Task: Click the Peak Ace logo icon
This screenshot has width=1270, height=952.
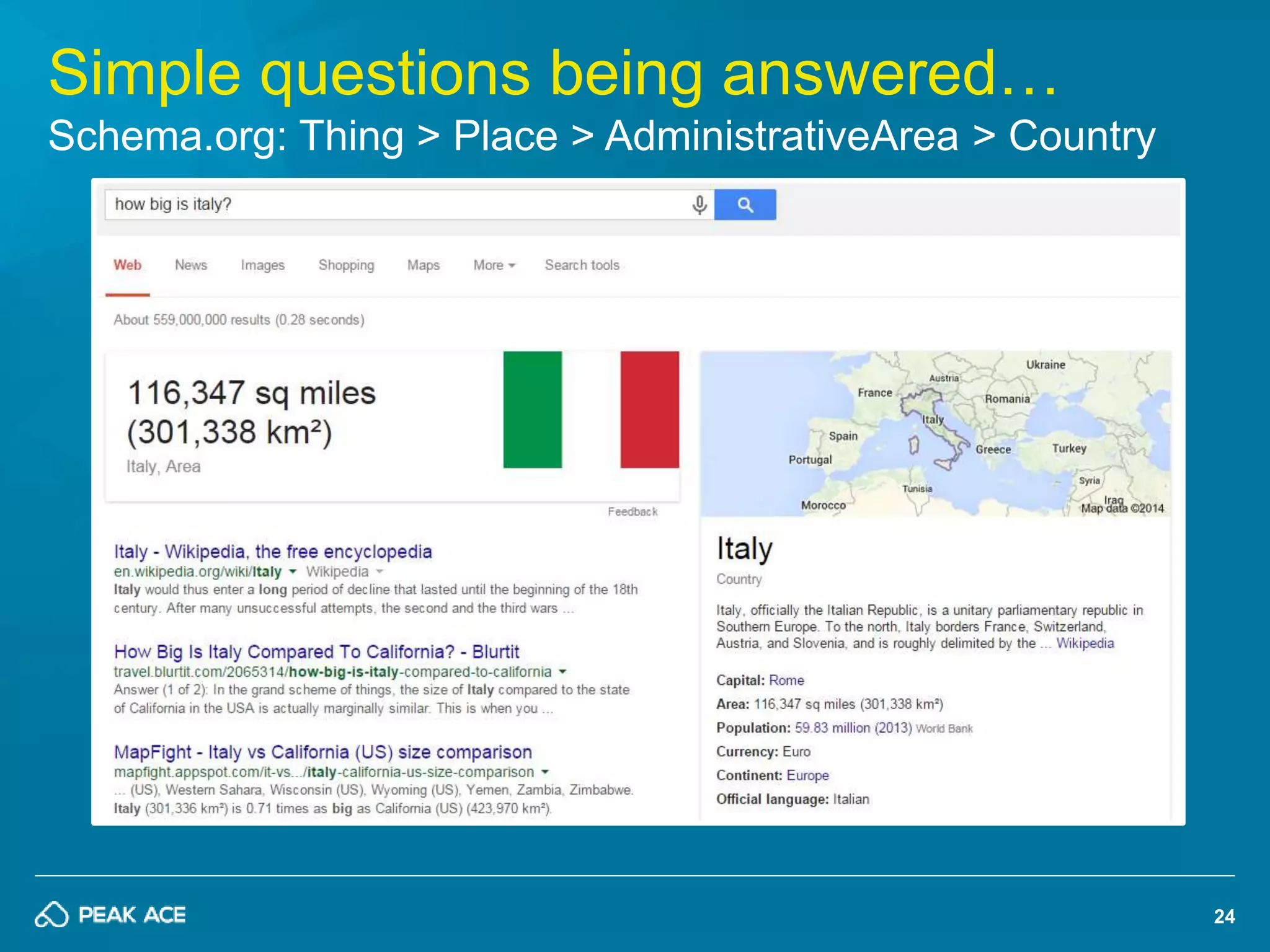Action: click(x=51, y=915)
